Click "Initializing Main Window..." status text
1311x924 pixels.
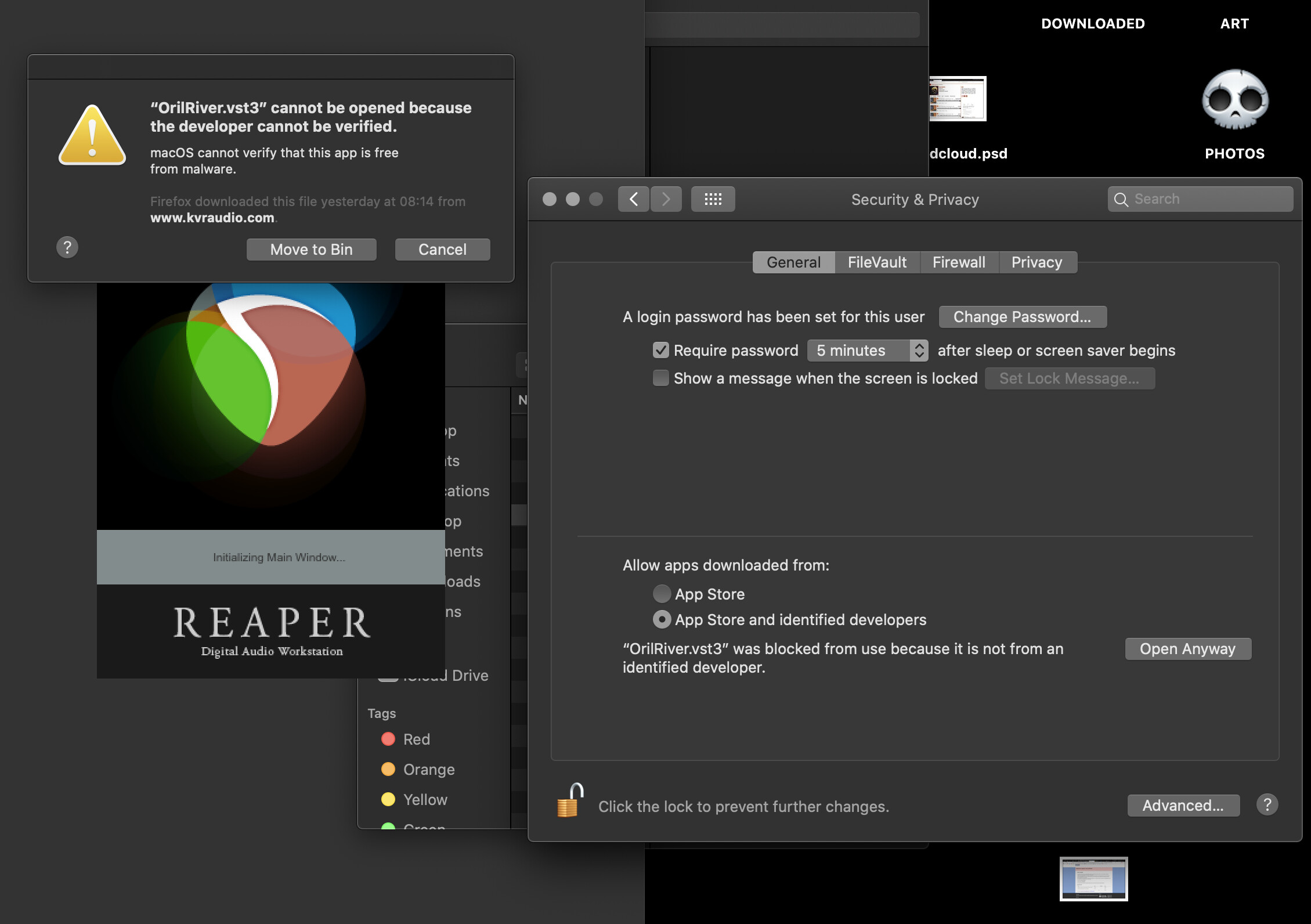[279, 557]
